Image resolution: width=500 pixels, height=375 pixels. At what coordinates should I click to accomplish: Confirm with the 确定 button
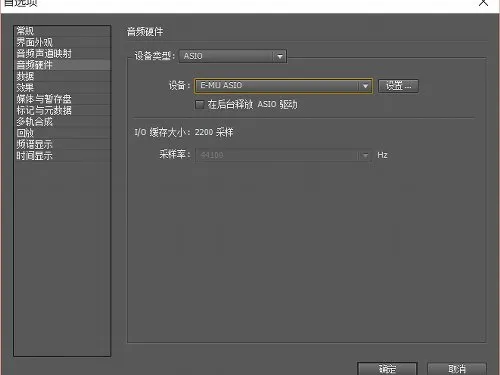387,369
